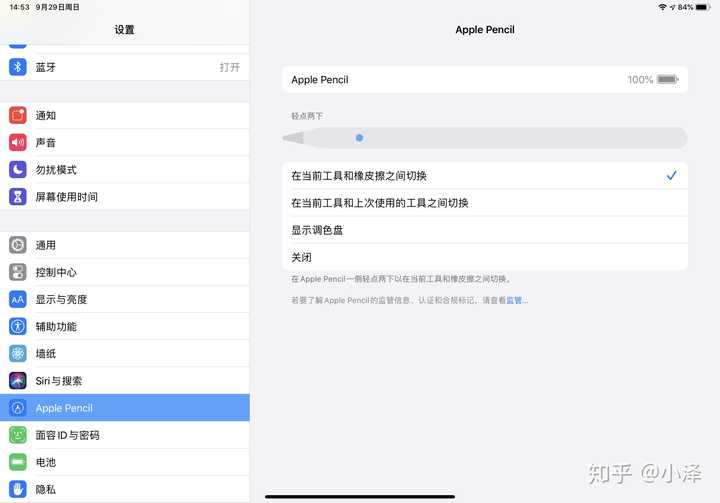Screen dimensions: 720x503
Task: Tap the home indicator bar
Action: coord(360,497)
